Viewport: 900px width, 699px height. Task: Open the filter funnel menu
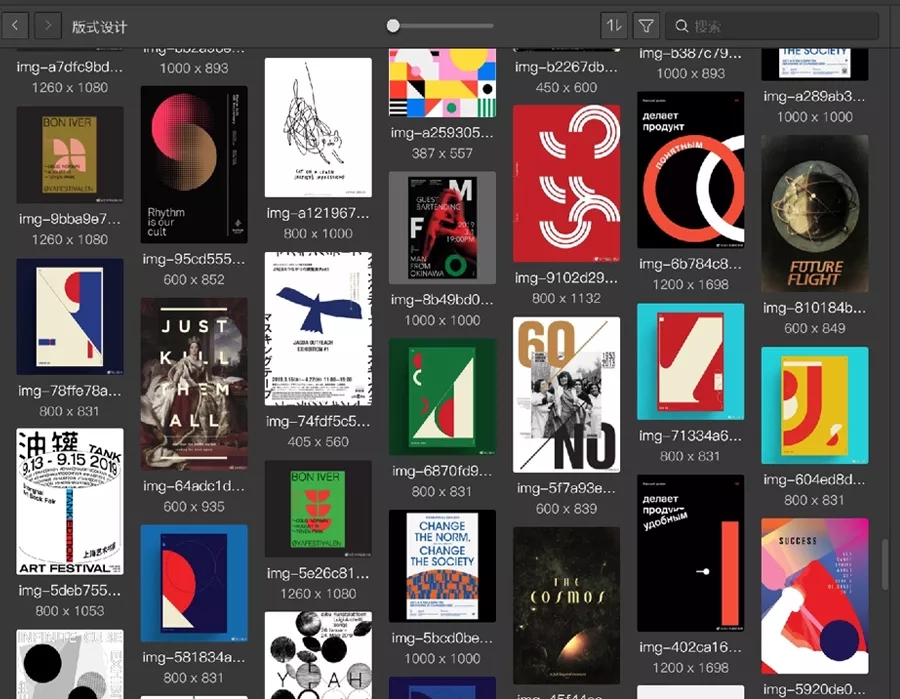(x=647, y=26)
